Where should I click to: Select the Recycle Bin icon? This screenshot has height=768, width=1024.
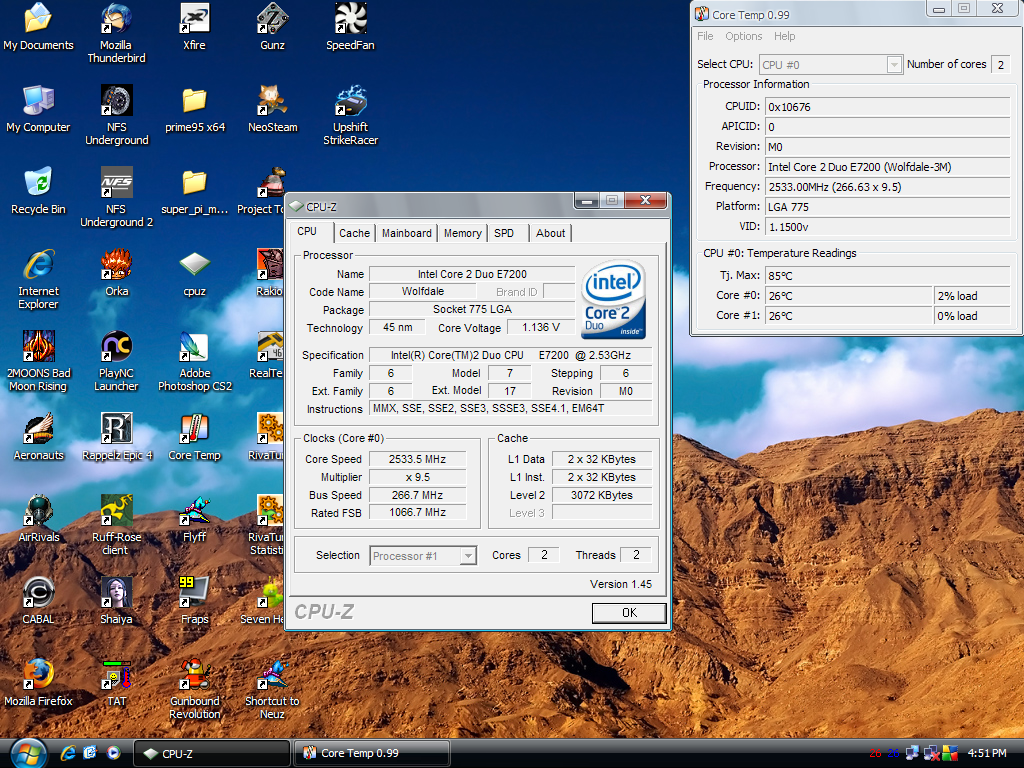click(38, 191)
